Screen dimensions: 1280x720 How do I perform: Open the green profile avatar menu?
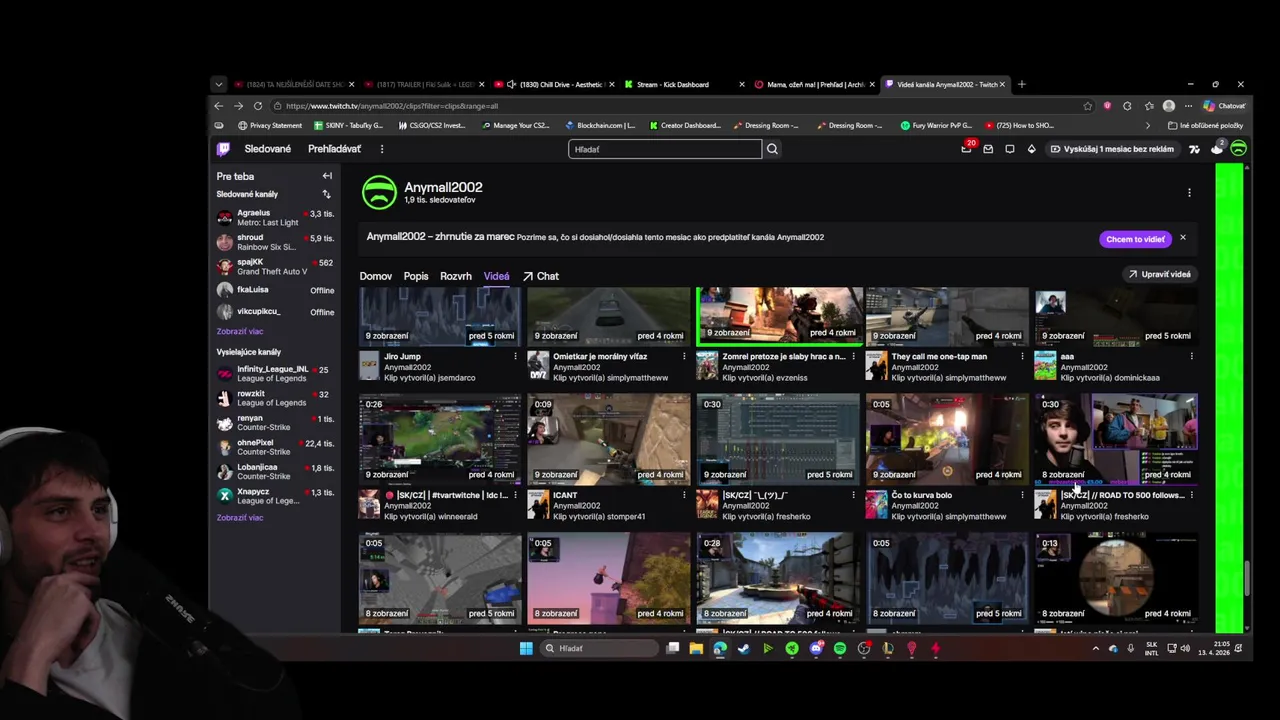coord(1238,149)
